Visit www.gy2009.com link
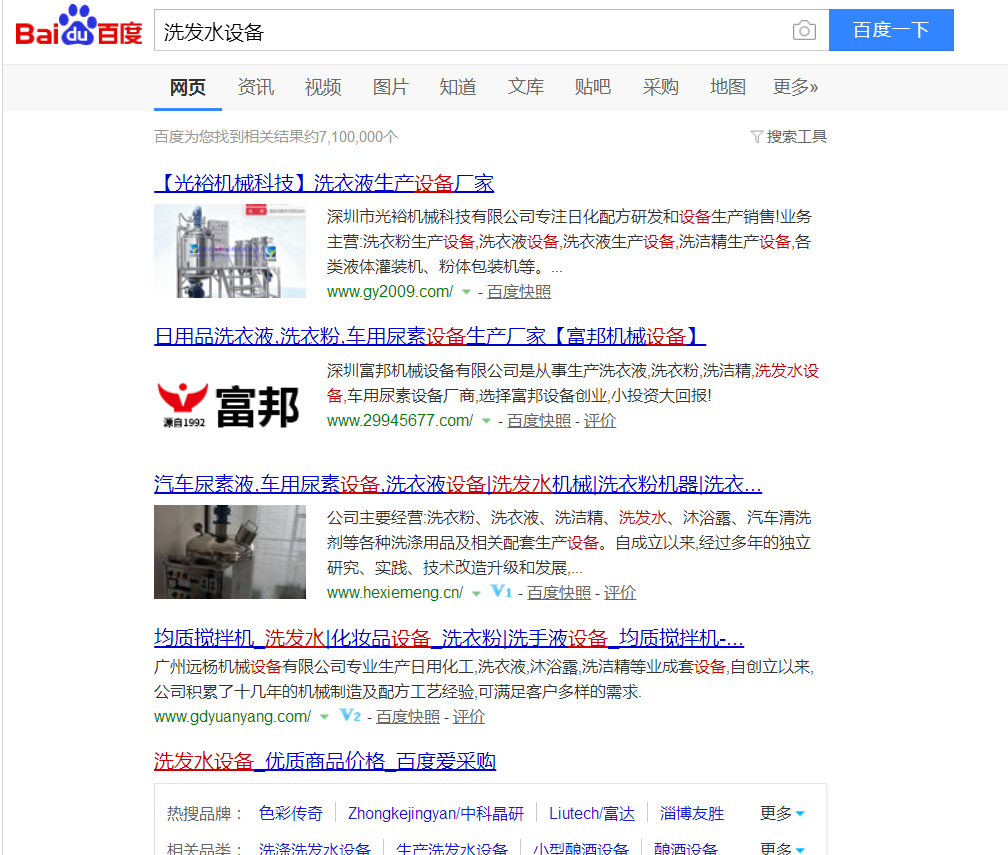This screenshot has height=855, width=1008. pyautogui.click(x=390, y=292)
